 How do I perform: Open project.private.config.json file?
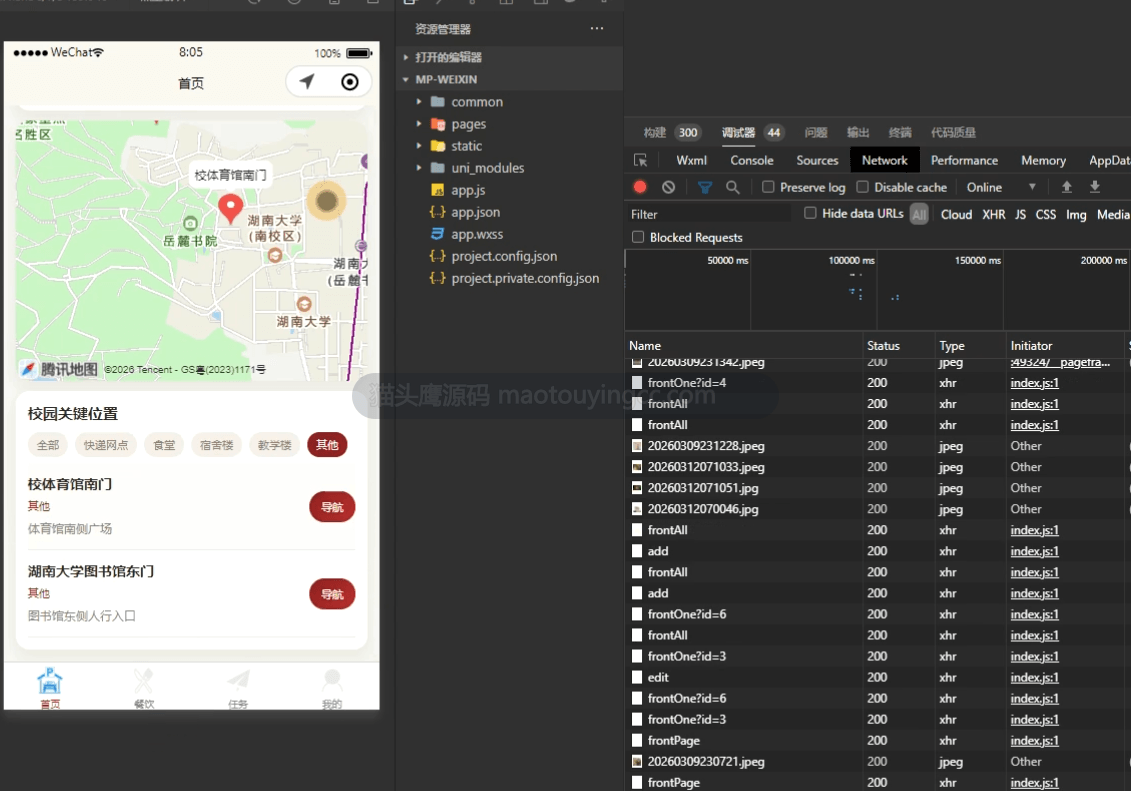(524, 278)
